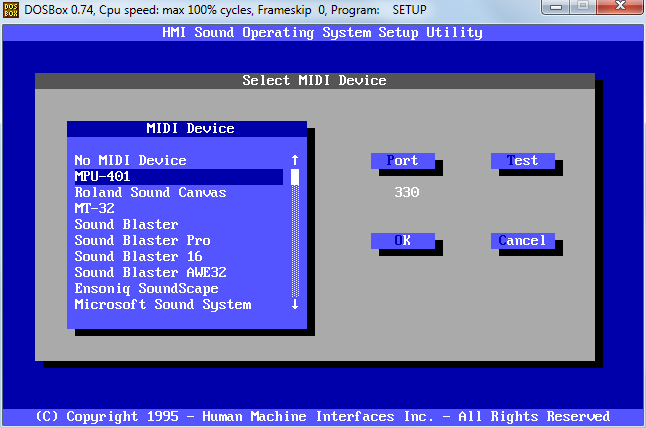Click the dotted scrollbar track
The width and height of the screenshot is (646, 428).
(x=295, y=241)
